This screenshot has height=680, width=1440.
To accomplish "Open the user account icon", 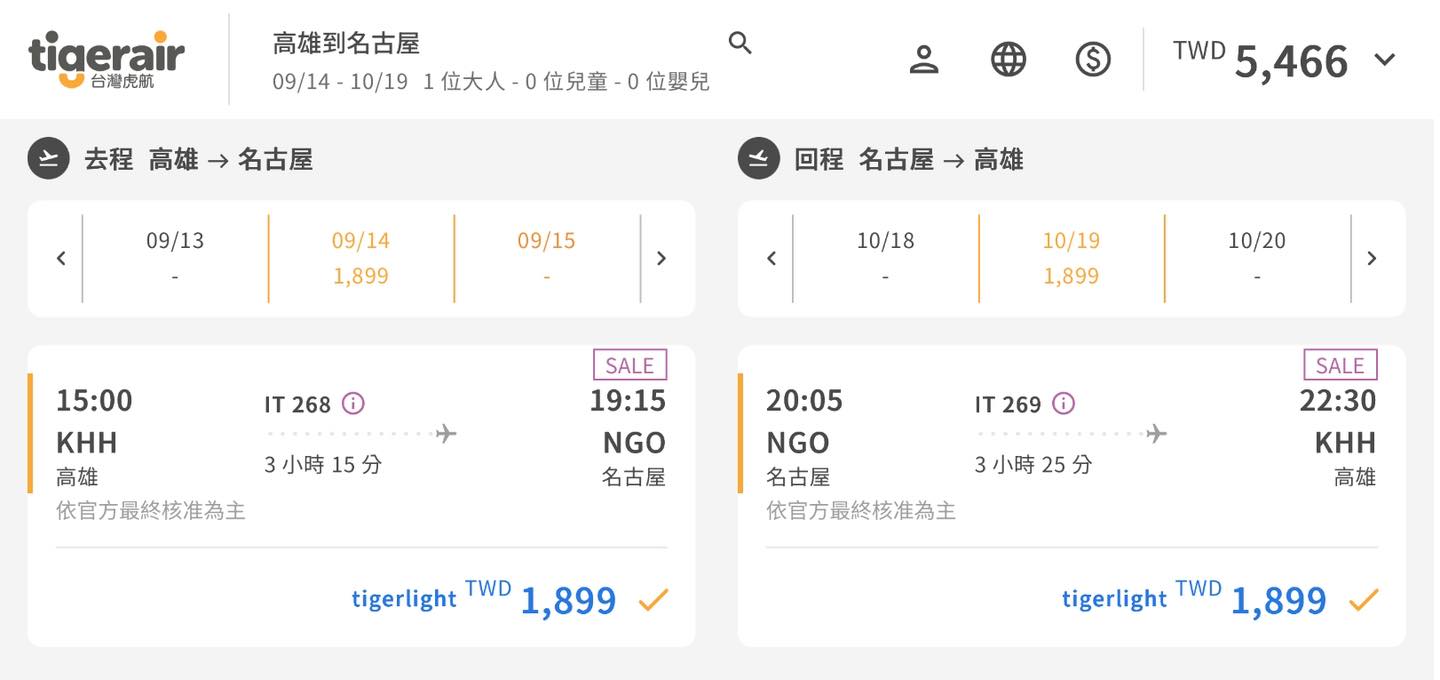I will [924, 59].
